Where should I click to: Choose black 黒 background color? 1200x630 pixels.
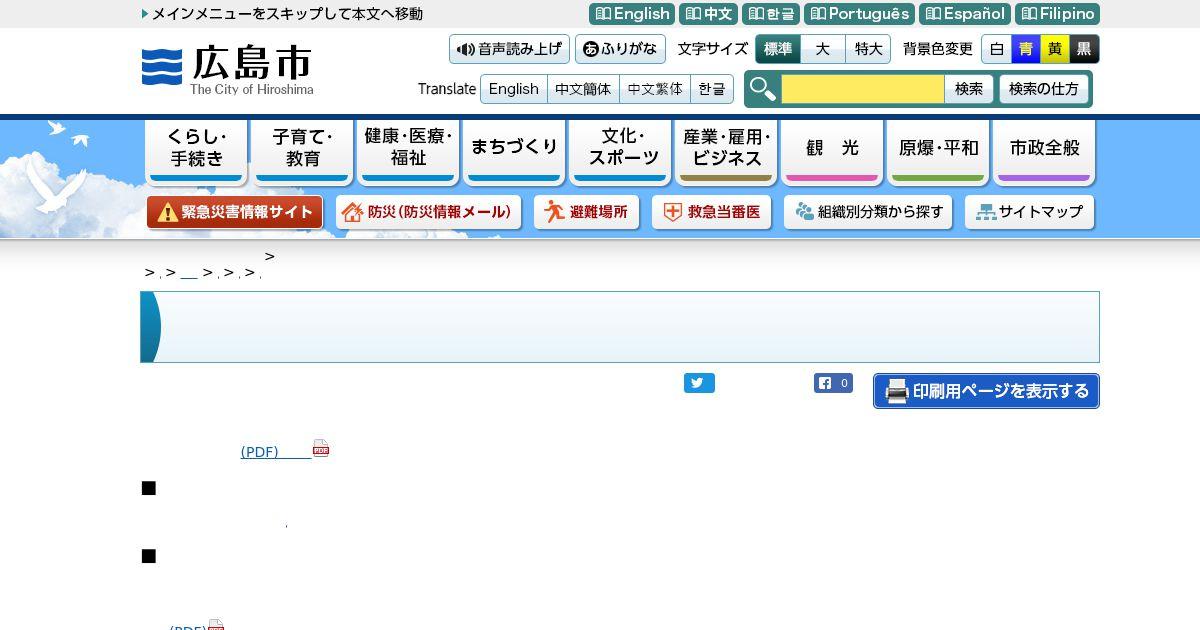pos(1084,49)
